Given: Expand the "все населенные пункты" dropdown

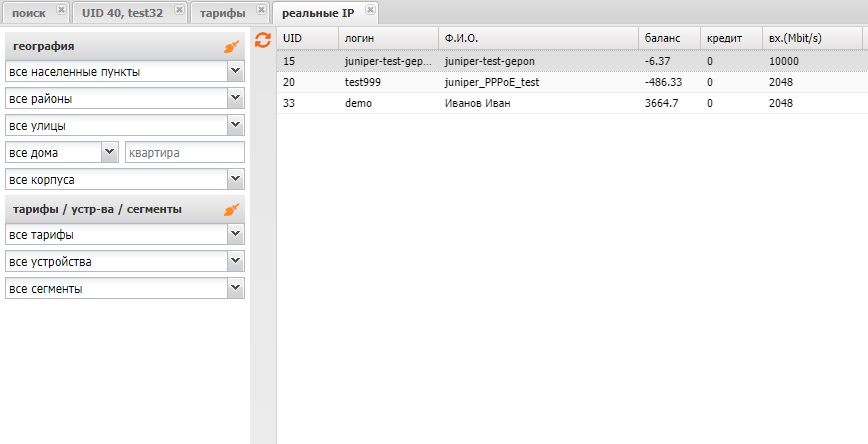Looking at the screenshot, I should [x=235, y=72].
